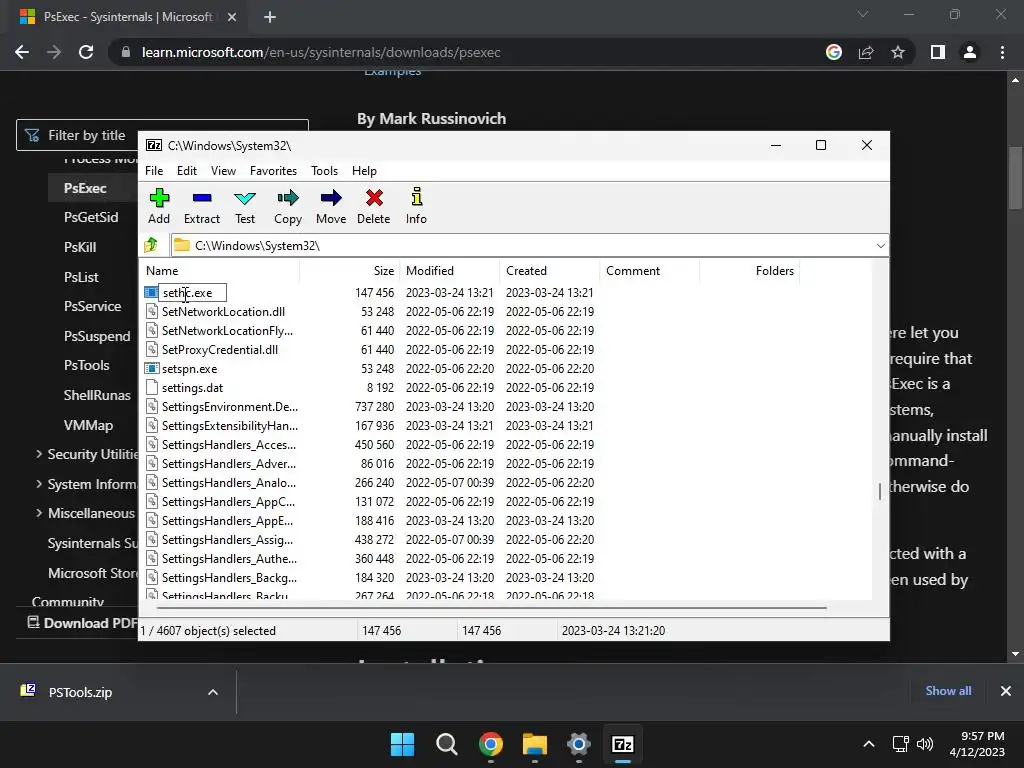The image size is (1024, 768).
Task: Bookmark this page with the star icon
Action: point(898,52)
